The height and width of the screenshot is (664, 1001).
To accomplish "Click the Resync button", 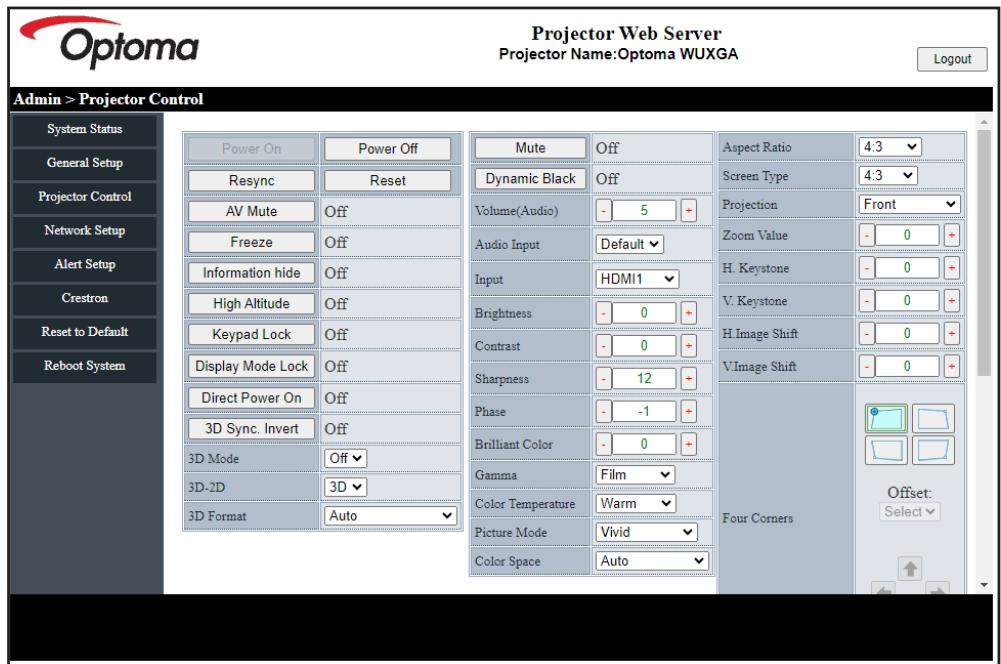I will pyautogui.click(x=252, y=181).
